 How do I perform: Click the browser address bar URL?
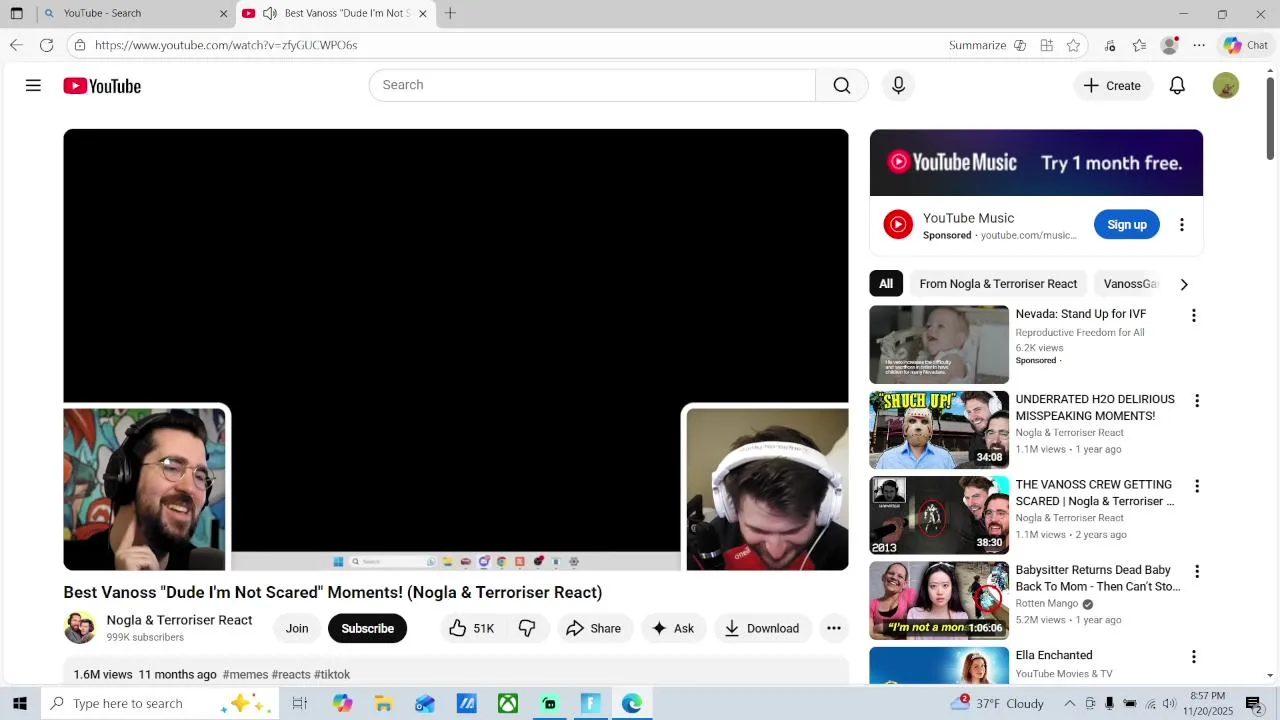226,45
